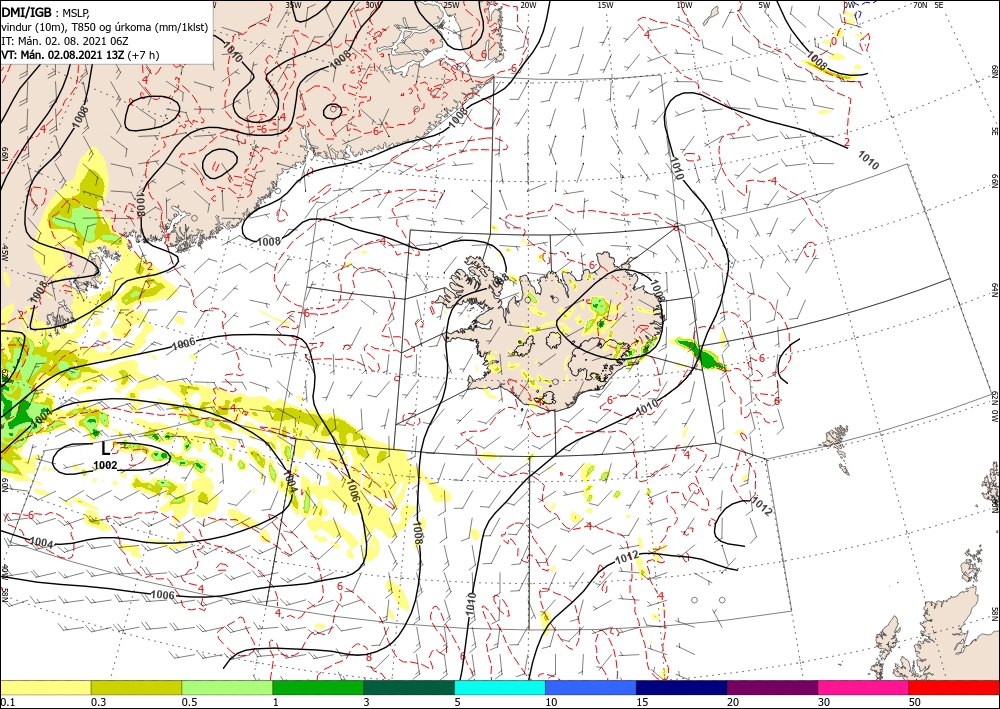The height and width of the screenshot is (709, 1000).
Task: Click the '20W' longitude label
Action: click(x=528, y=5)
